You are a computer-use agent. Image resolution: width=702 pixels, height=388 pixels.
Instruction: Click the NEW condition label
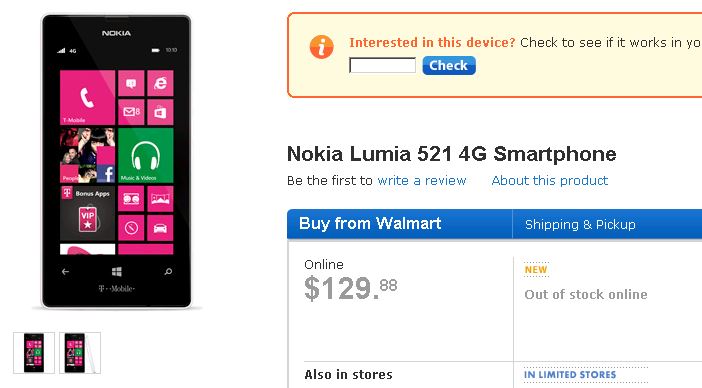coord(536,269)
